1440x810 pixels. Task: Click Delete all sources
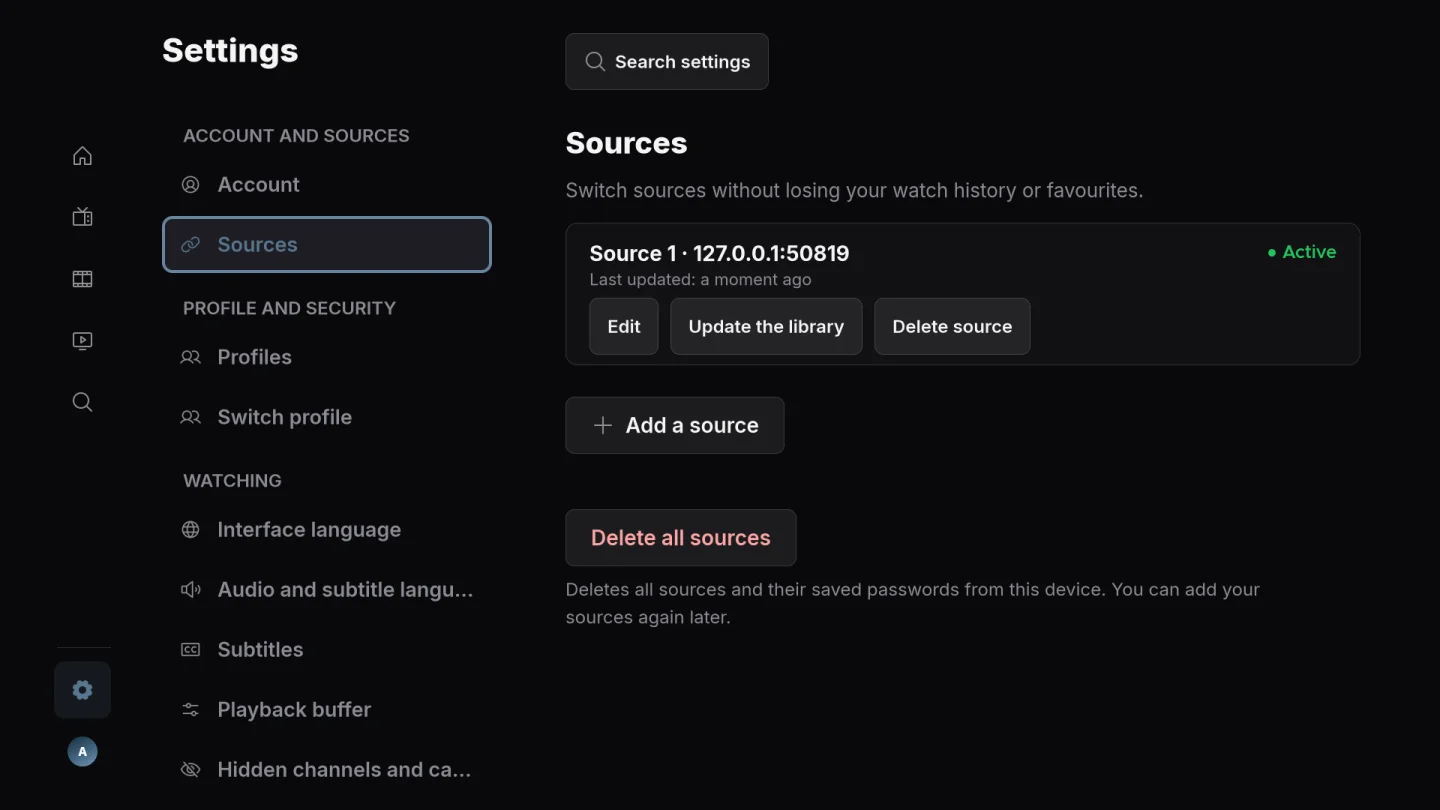point(681,538)
